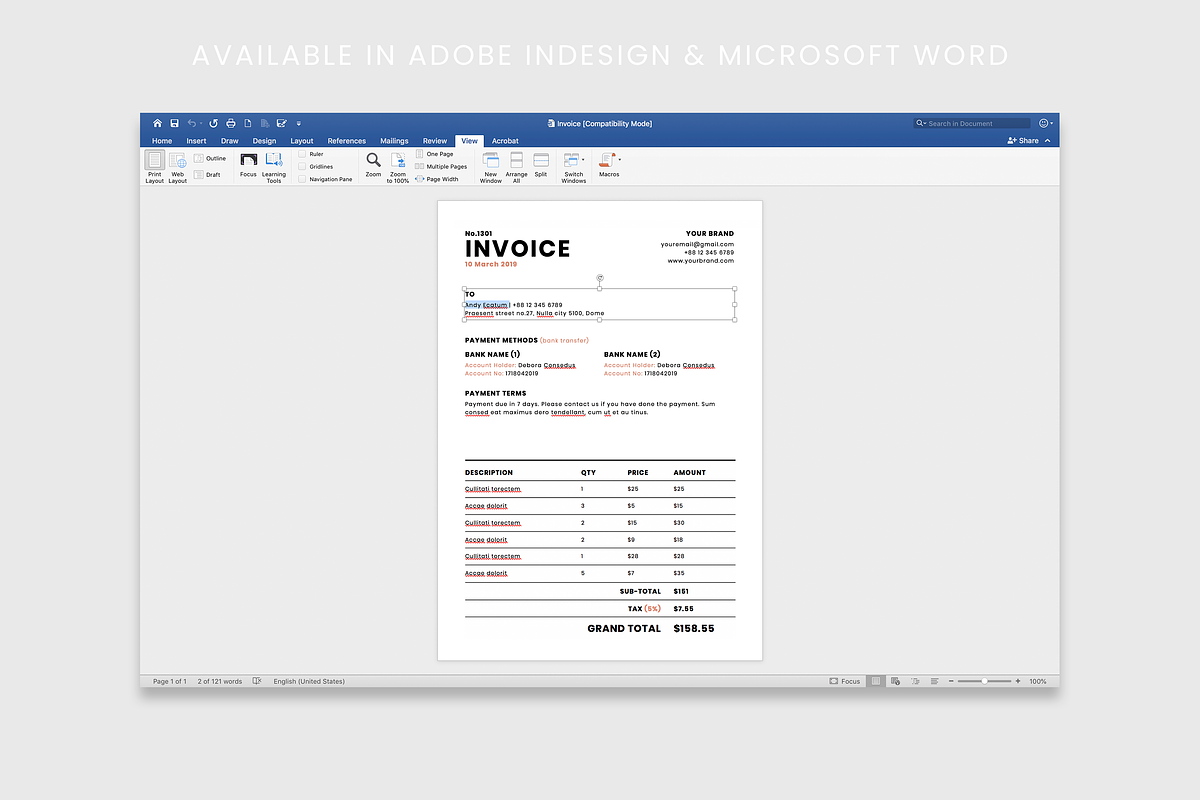1200x800 pixels.
Task: Click the zoom out minus button
Action: (x=951, y=681)
